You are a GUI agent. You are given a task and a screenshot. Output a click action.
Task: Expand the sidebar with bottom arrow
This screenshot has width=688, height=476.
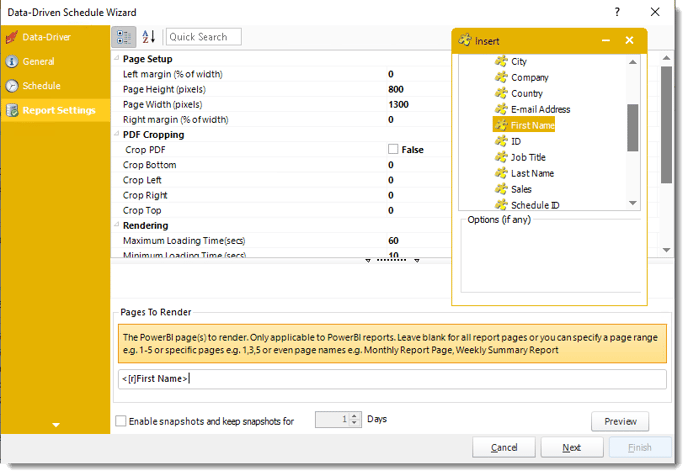(56, 425)
